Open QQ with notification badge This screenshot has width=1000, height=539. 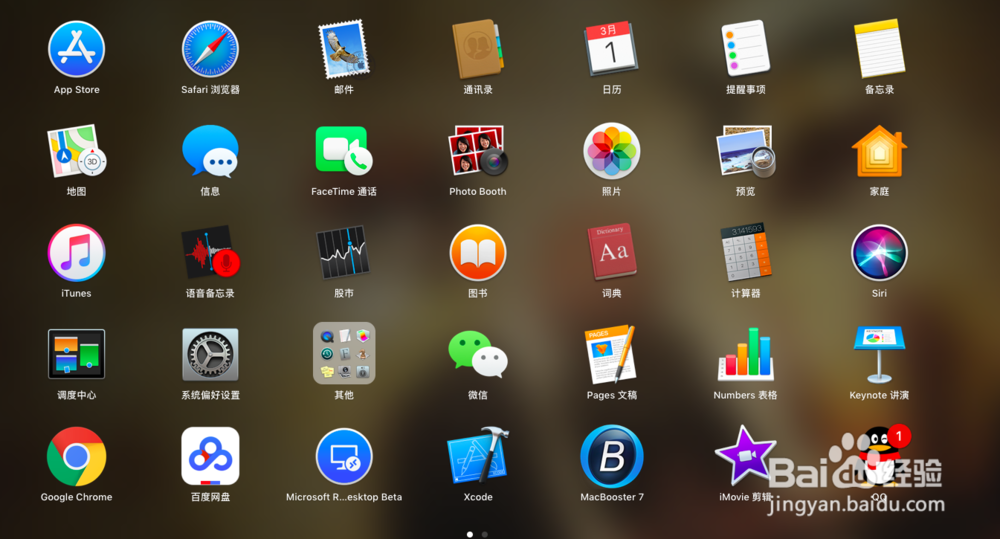(x=879, y=457)
